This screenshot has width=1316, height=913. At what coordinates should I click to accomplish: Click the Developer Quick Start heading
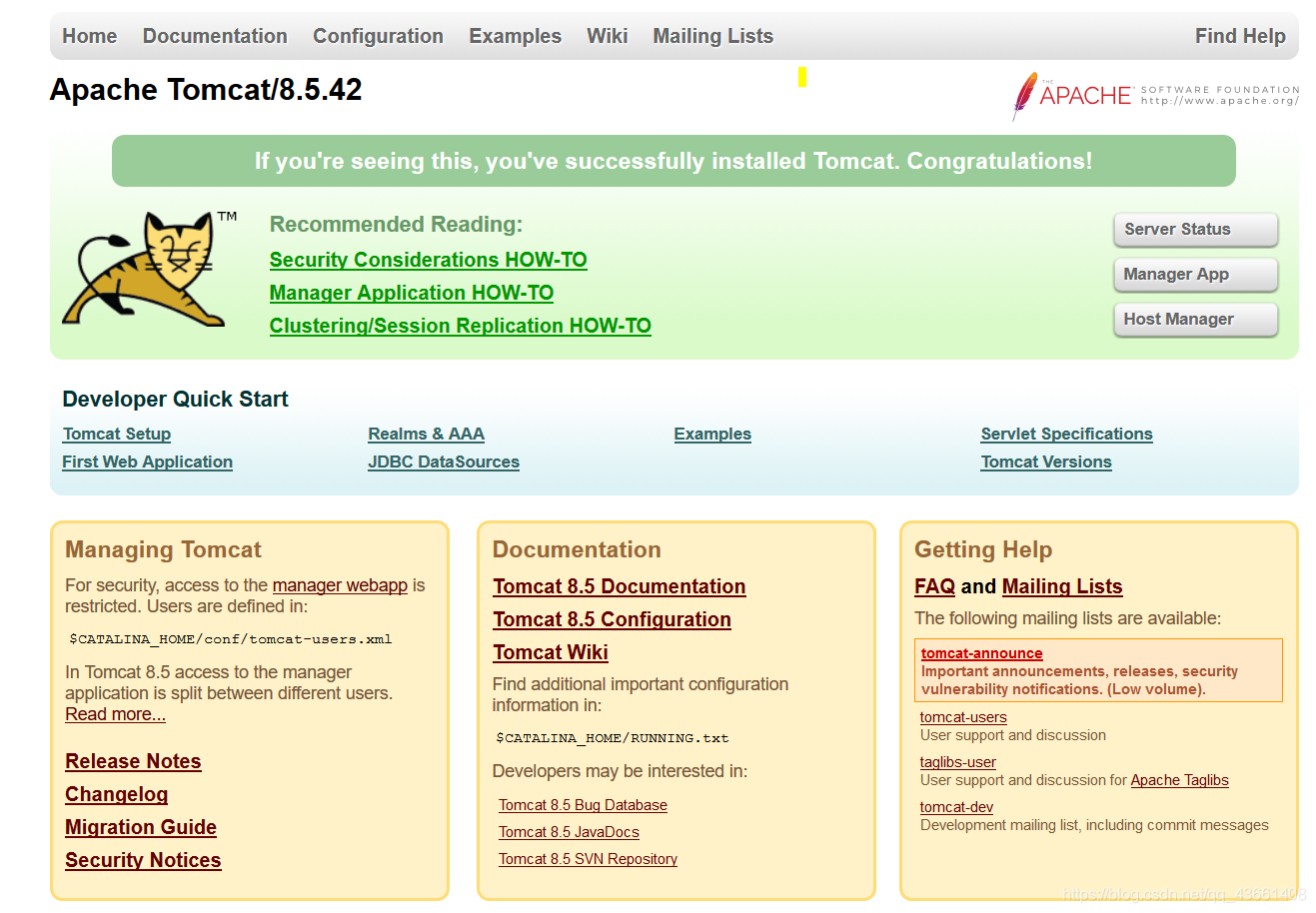coord(175,399)
